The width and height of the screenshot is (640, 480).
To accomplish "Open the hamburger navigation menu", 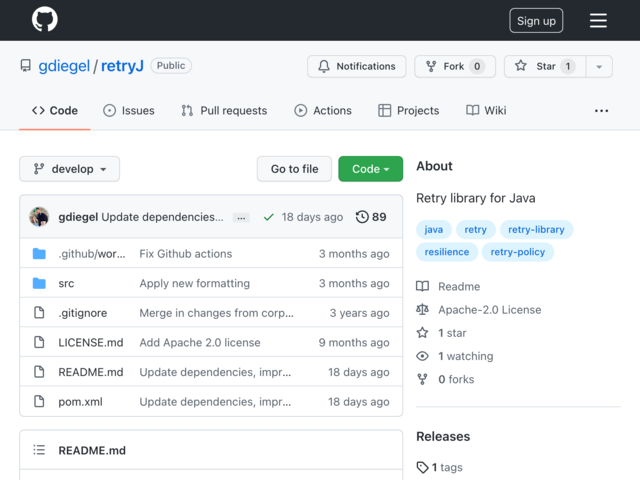I will pyautogui.click(x=598, y=20).
